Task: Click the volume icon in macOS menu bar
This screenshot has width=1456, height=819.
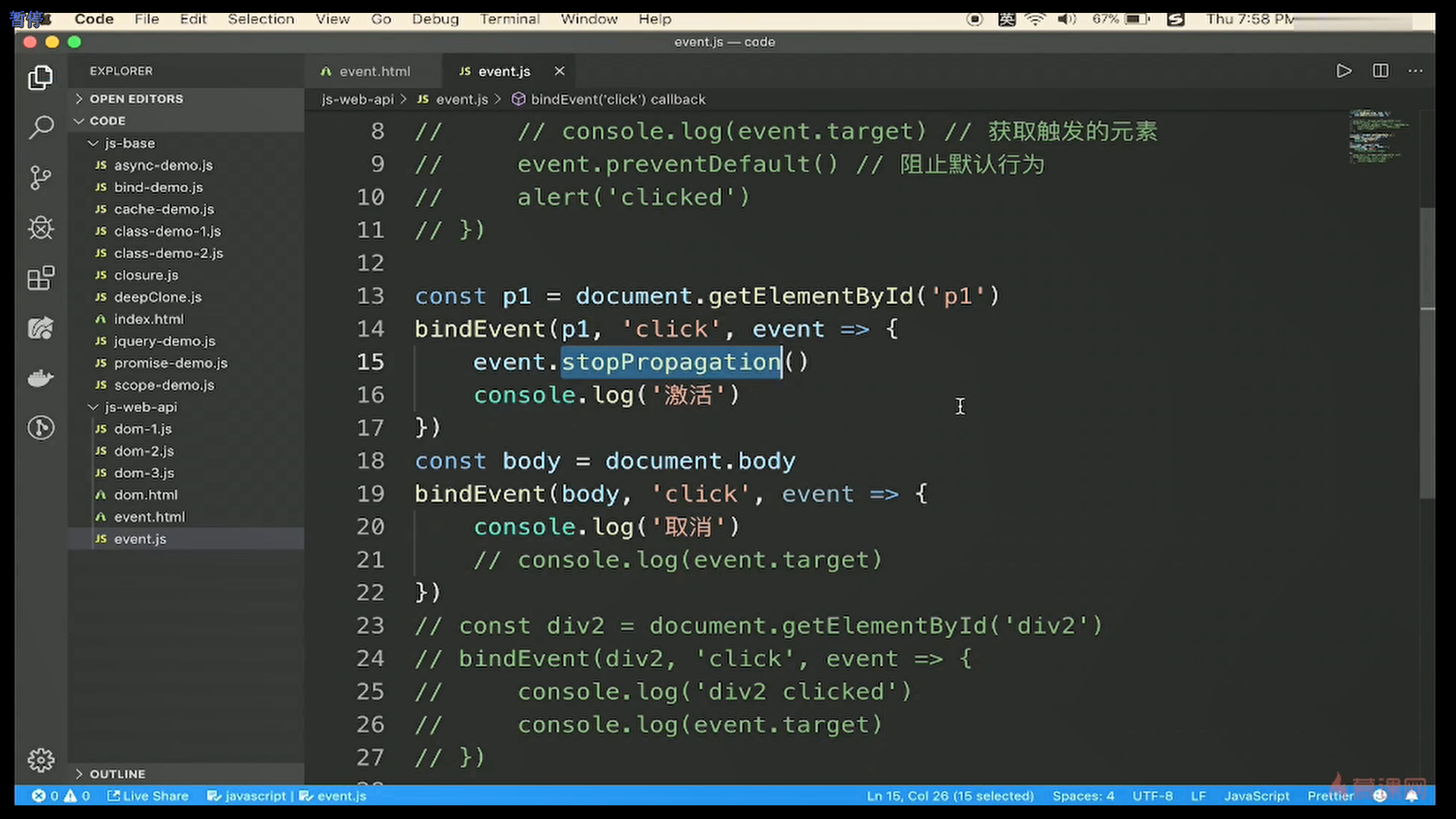Action: [x=1067, y=19]
